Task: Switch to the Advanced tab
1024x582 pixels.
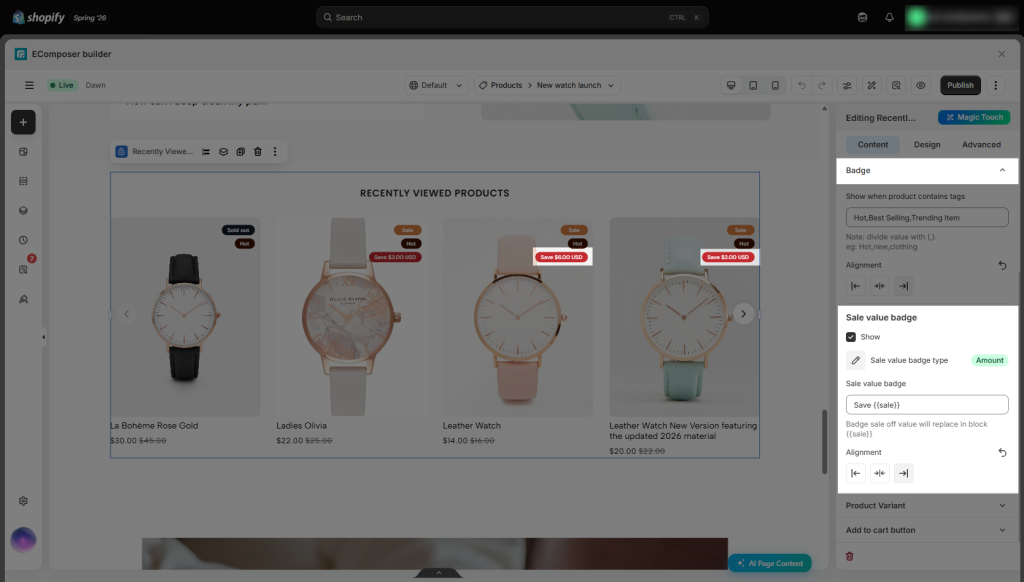Action: click(981, 144)
